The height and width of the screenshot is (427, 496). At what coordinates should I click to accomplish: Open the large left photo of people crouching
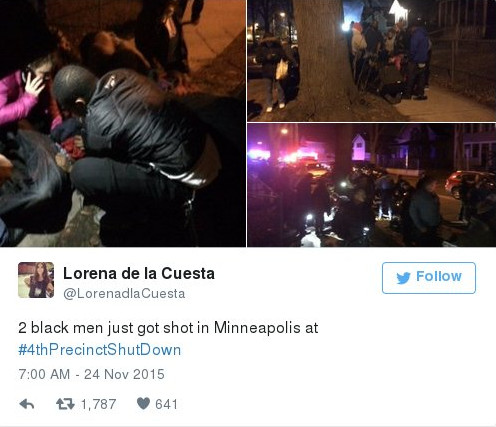coord(123,123)
